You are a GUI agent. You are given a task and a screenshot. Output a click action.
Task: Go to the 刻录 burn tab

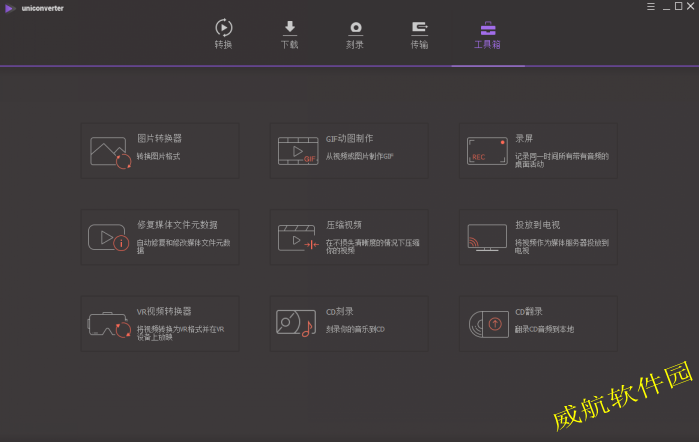pyautogui.click(x=355, y=34)
